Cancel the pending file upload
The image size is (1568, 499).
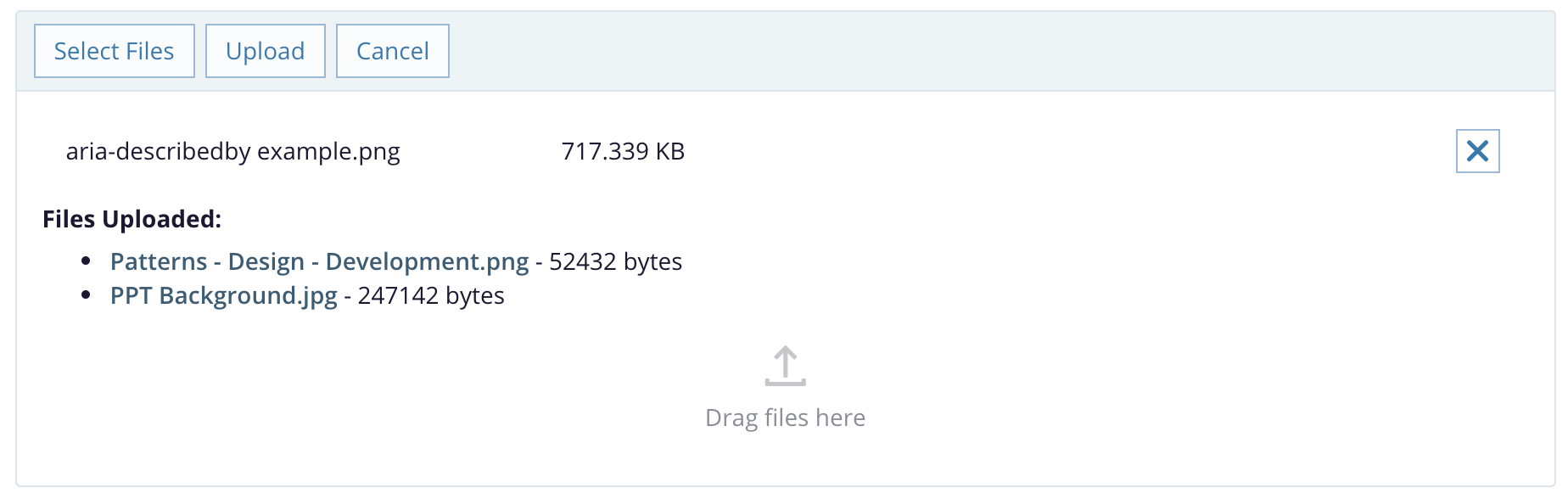point(392,51)
